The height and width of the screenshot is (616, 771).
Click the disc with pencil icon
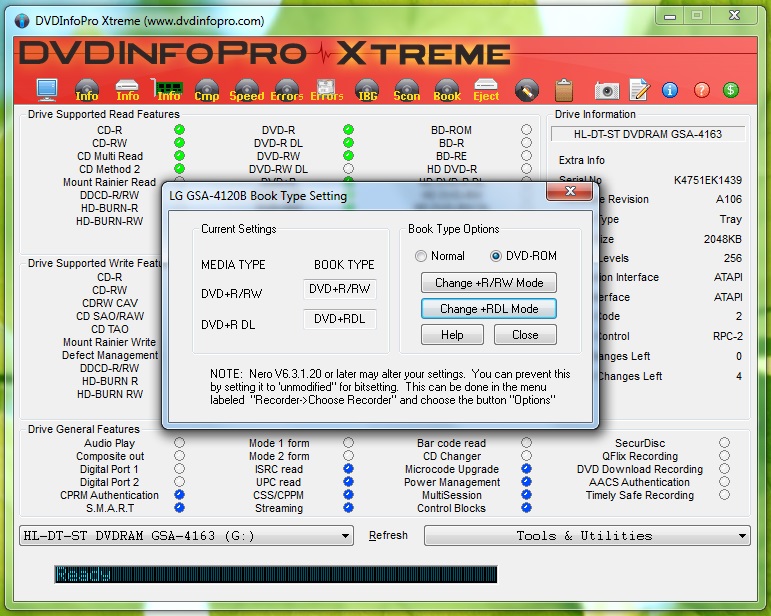pyautogui.click(x=527, y=91)
